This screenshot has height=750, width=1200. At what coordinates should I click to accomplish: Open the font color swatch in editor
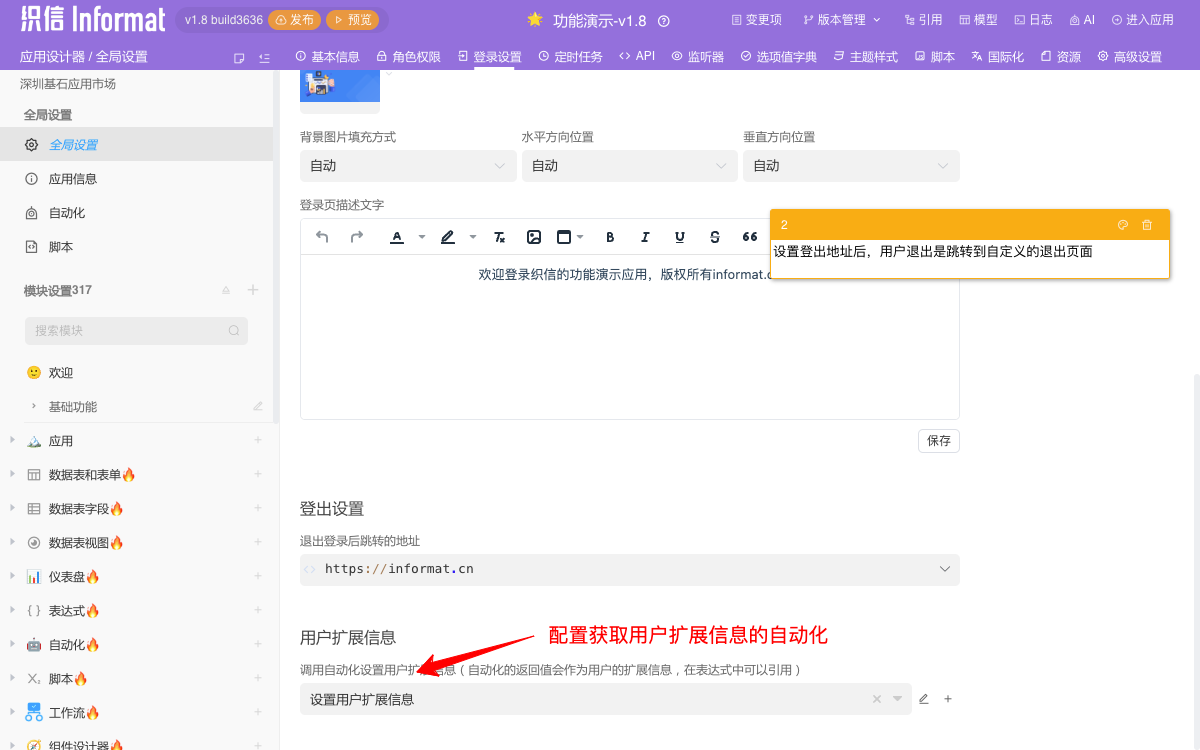click(x=397, y=237)
